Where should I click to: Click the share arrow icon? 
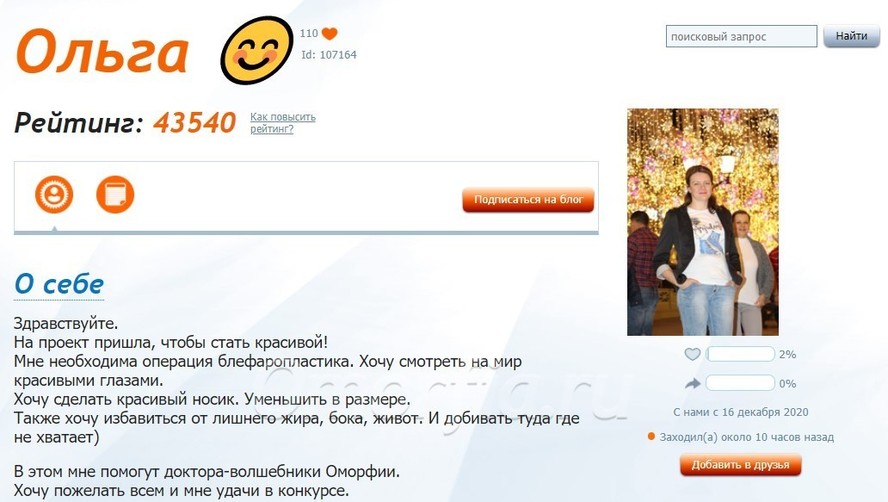(x=693, y=384)
